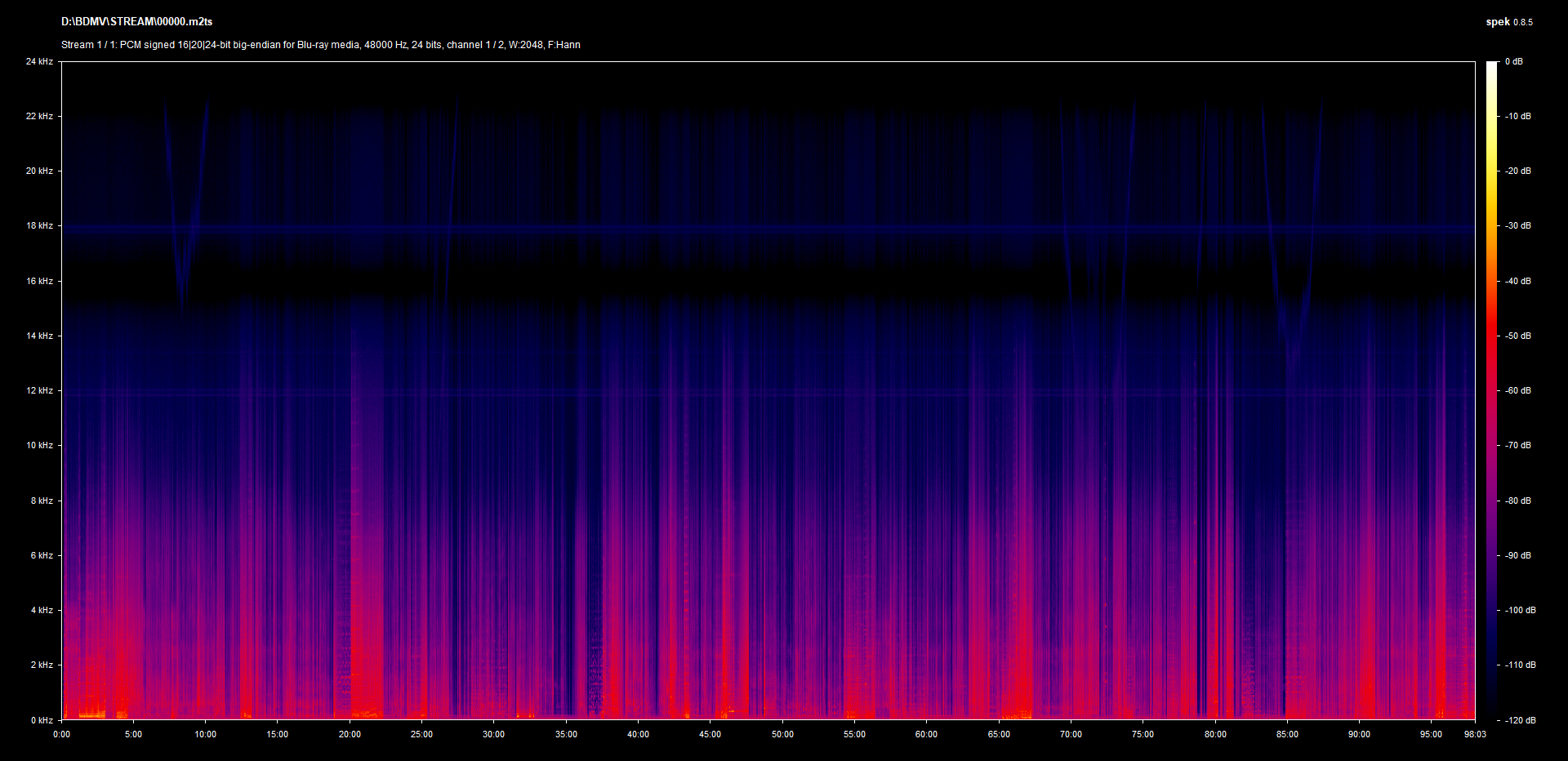
Task: Select the 18 kHz frequency axis label
Action: tap(39, 225)
